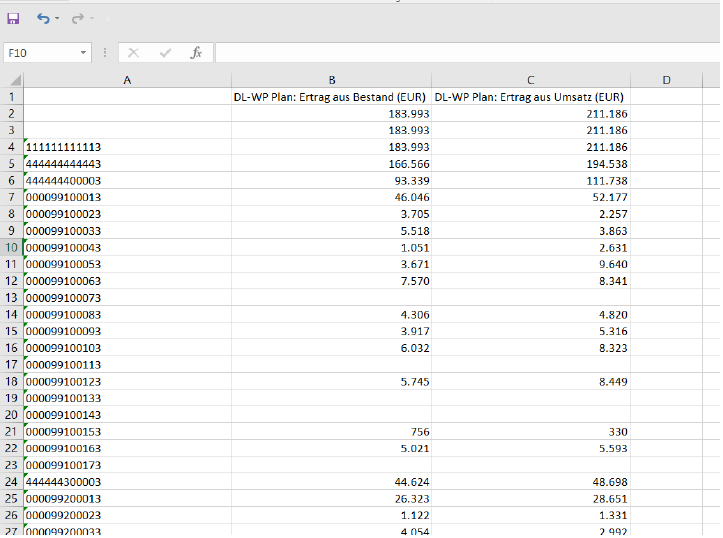Open the Undo history dropdown arrow
The image size is (723, 538).
pyautogui.click(x=57, y=18)
